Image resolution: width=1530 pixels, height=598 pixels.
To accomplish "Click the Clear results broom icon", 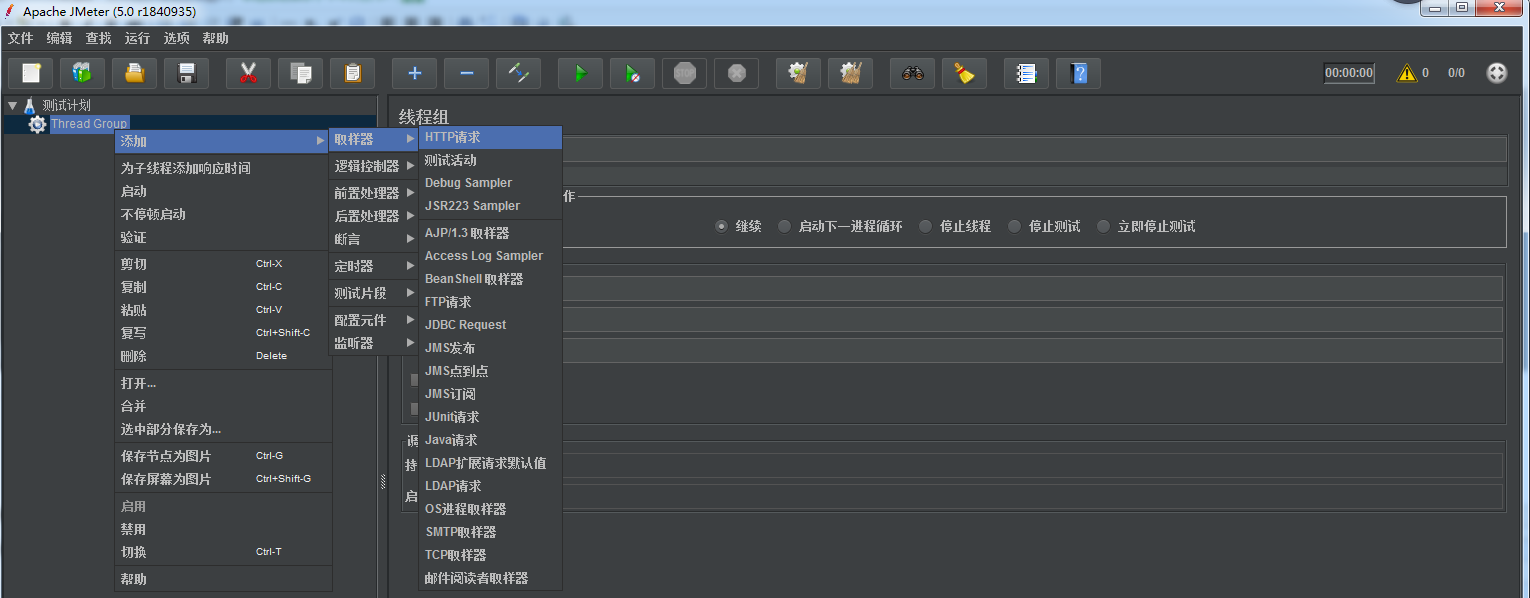I will click(798, 73).
